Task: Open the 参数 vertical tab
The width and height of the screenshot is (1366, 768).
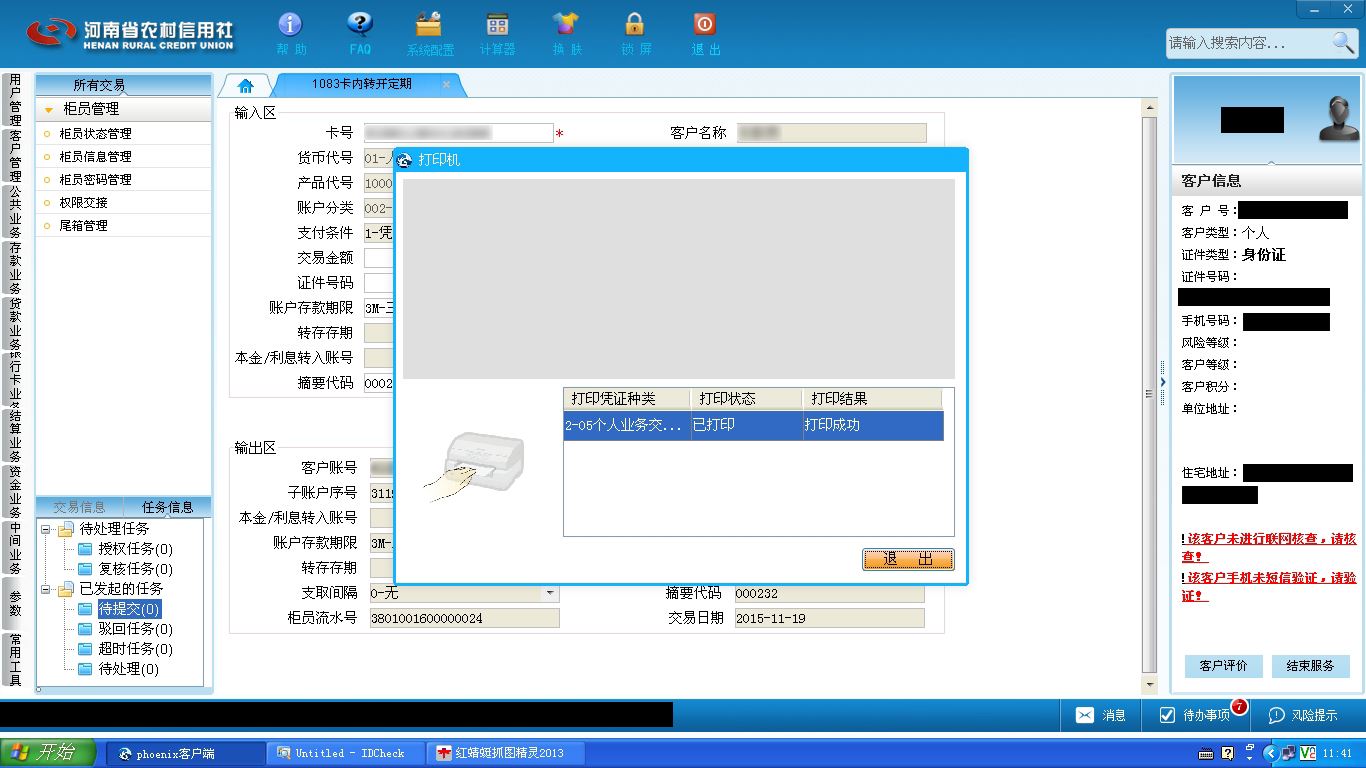Action: click(15, 603)
